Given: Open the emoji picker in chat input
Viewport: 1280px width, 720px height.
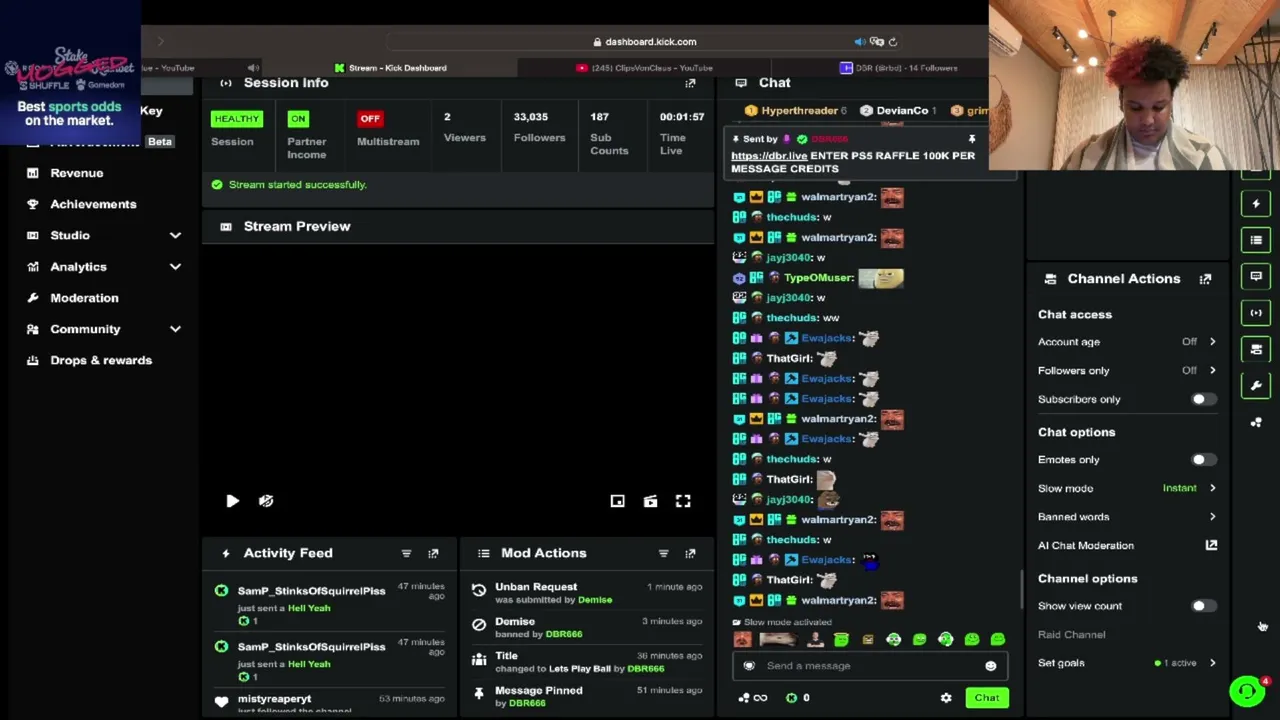Looking at the screenshot, I should (x=991, y=666).
